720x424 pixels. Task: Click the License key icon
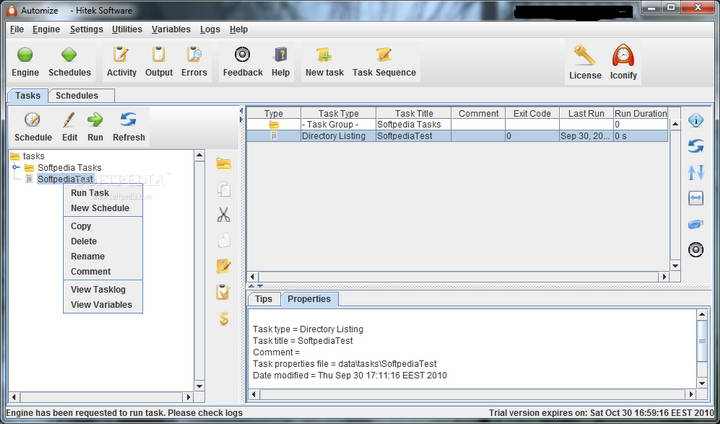coord(585,56)
